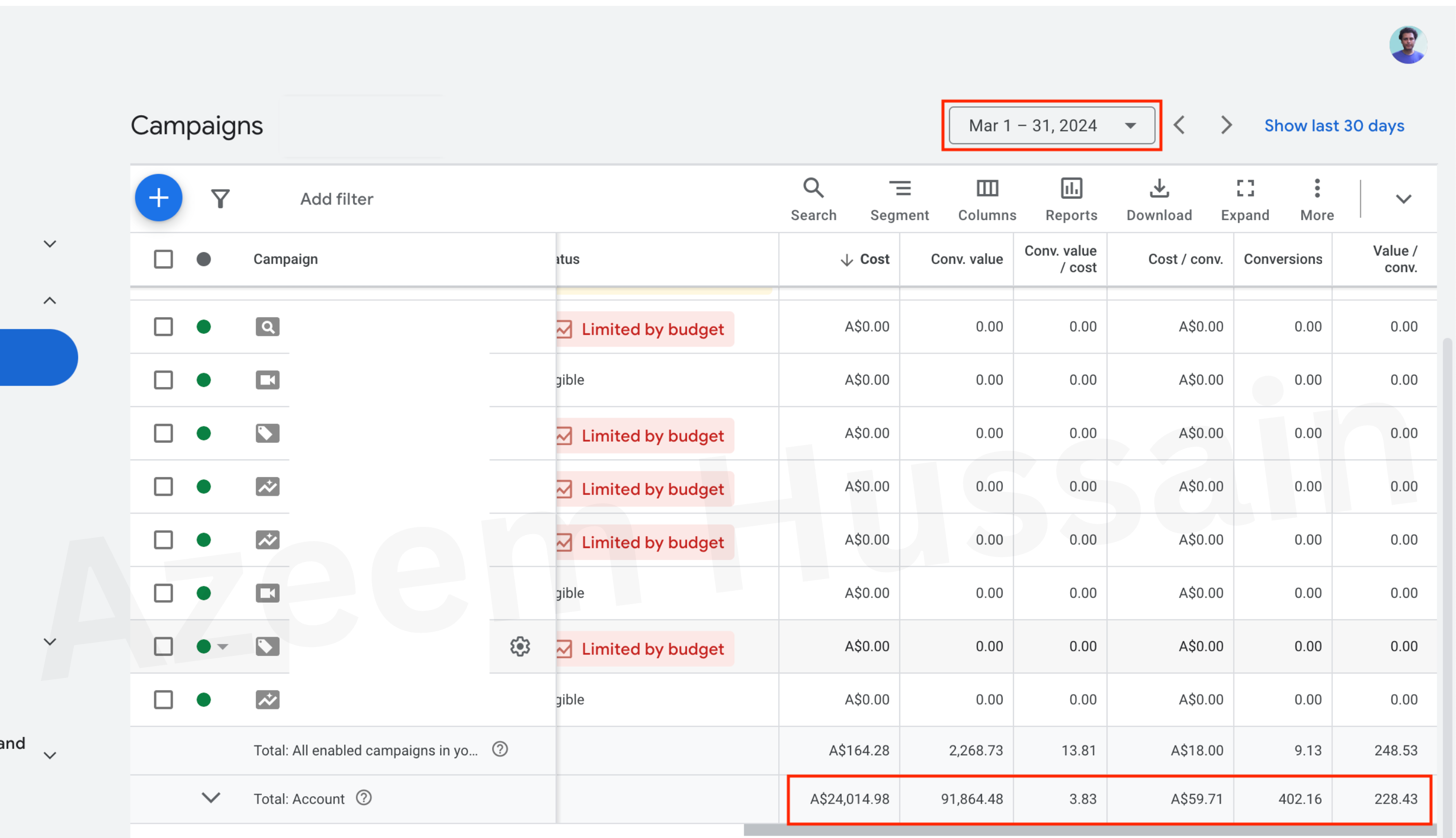
Task: Expand topmost left sidebar chevron
Action: 50,244
